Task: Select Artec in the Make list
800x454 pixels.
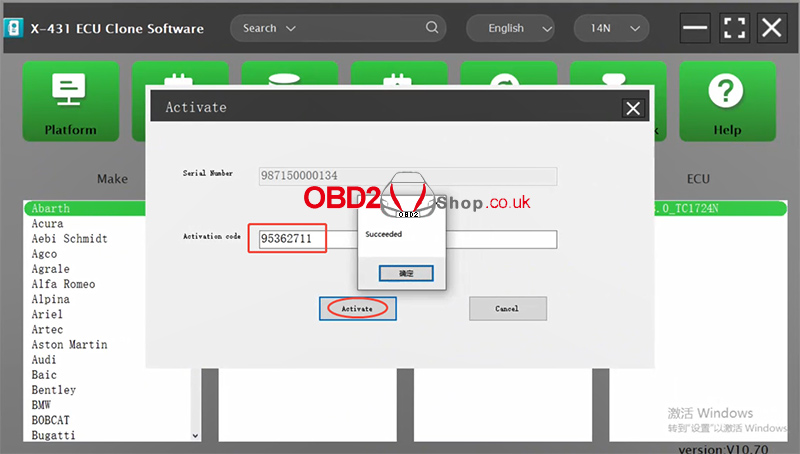Action: (x=47, y=330)
